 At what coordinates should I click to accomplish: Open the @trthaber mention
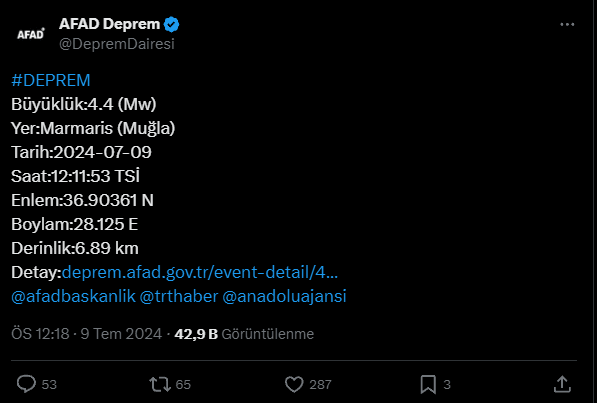click(179, 296)
